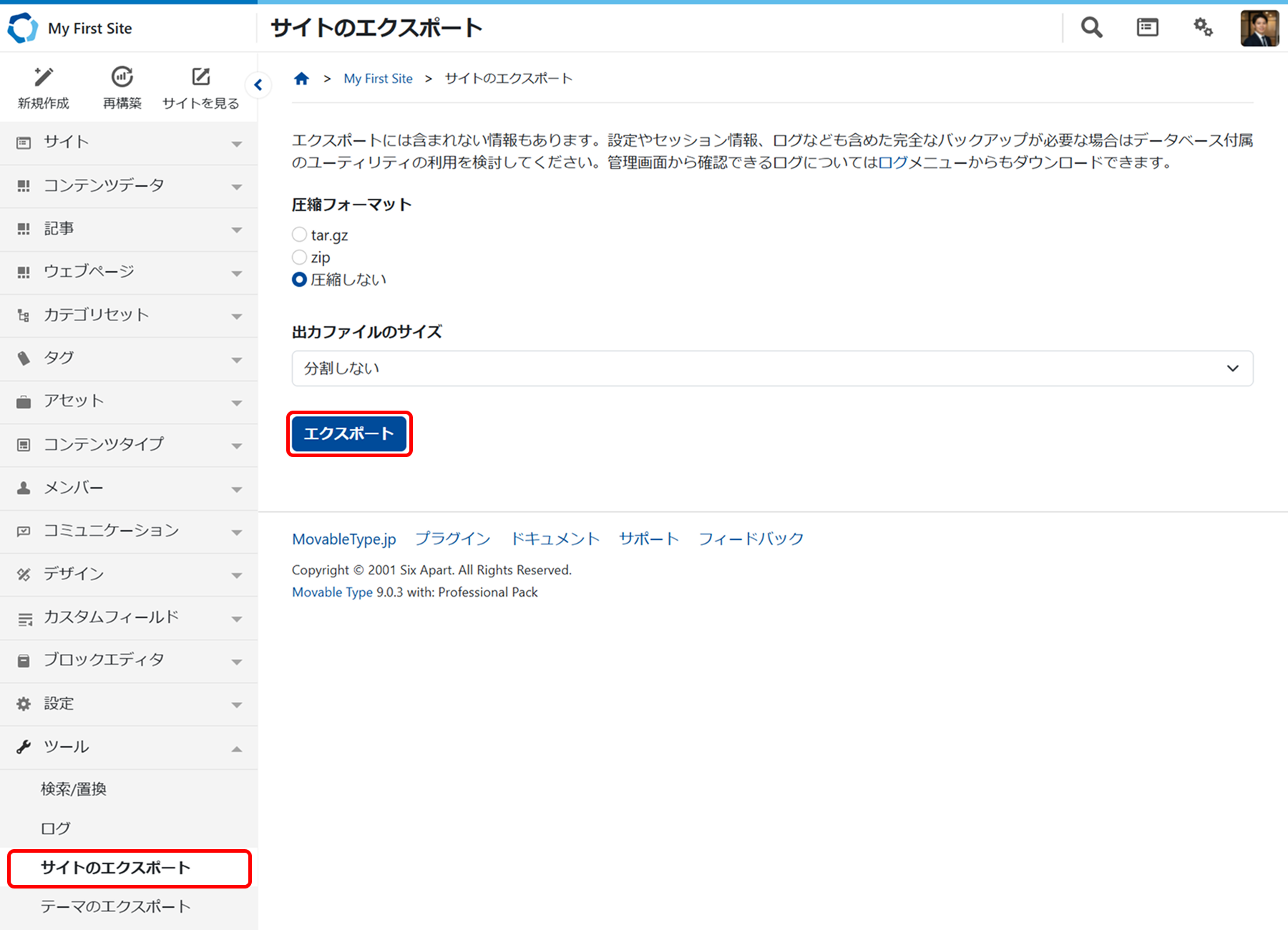Click the 再構築 rebuild icon
The width and height of the screenshot is (1288, 930).
pos(122,77)
